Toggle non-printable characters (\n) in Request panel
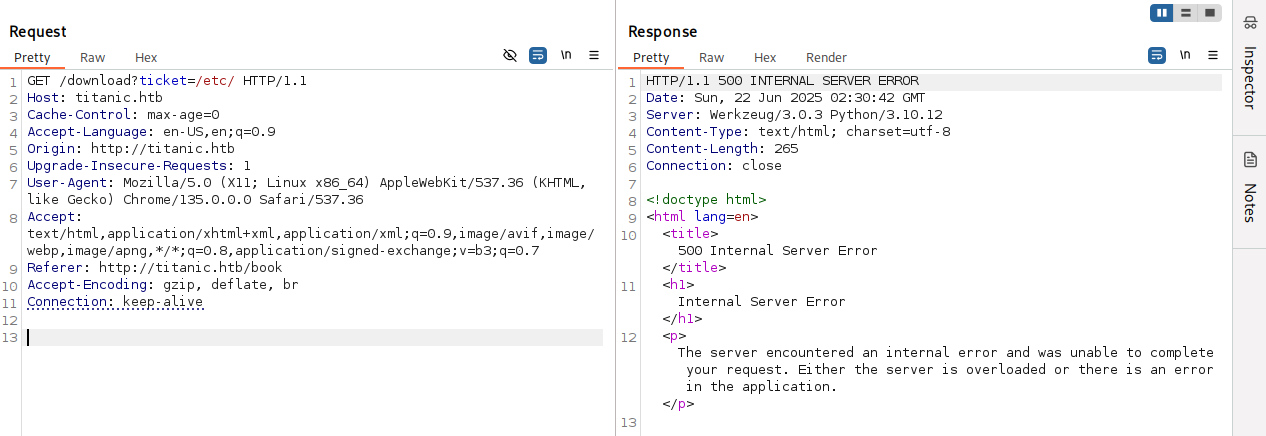 tap(566, 55)
